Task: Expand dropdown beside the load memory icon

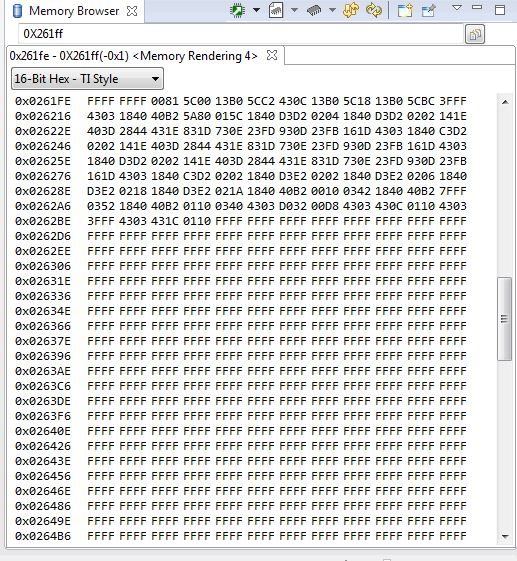Action: pyautogui.click(x=294, y=10)
